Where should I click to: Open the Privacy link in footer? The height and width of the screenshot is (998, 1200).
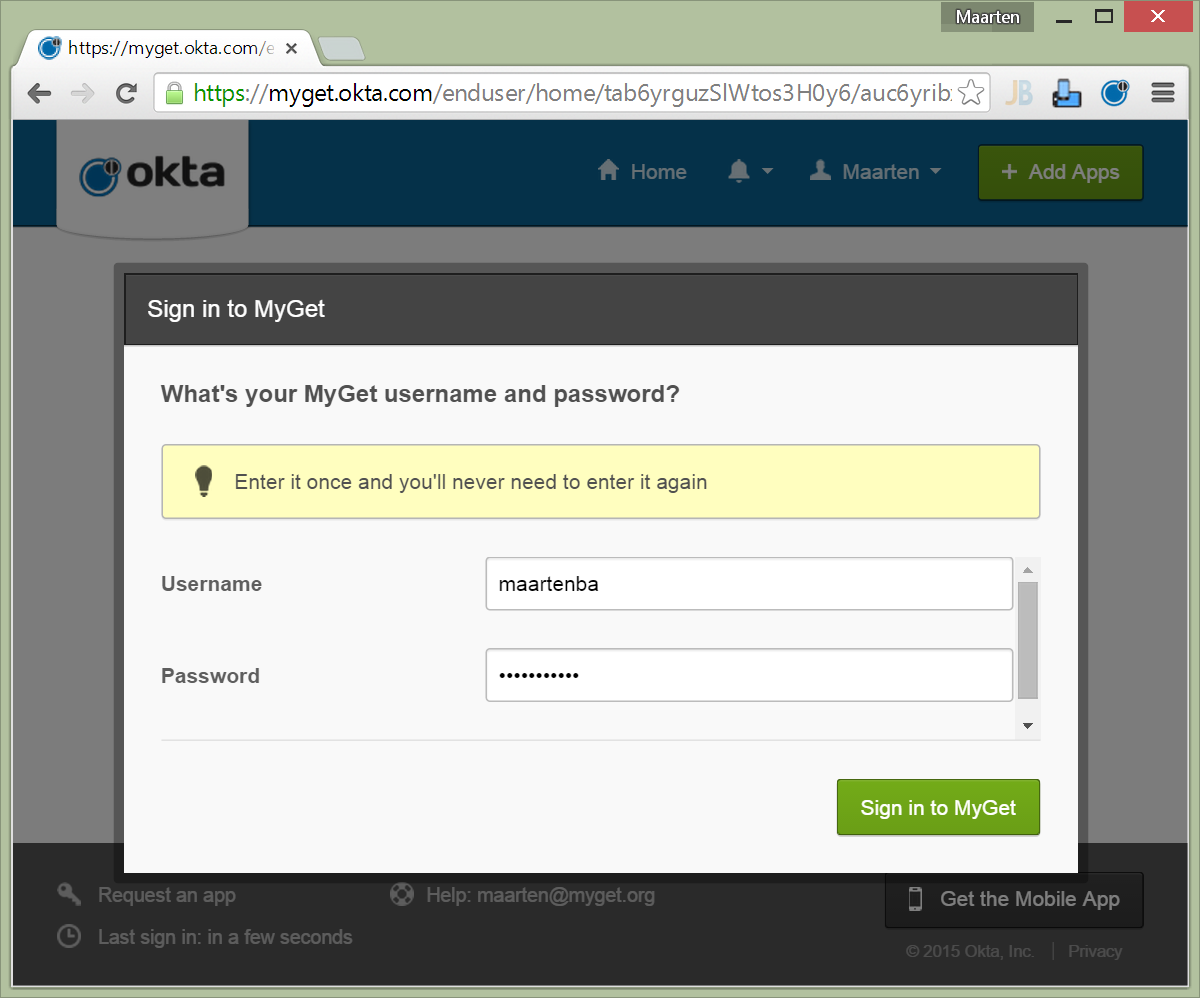1094,951
